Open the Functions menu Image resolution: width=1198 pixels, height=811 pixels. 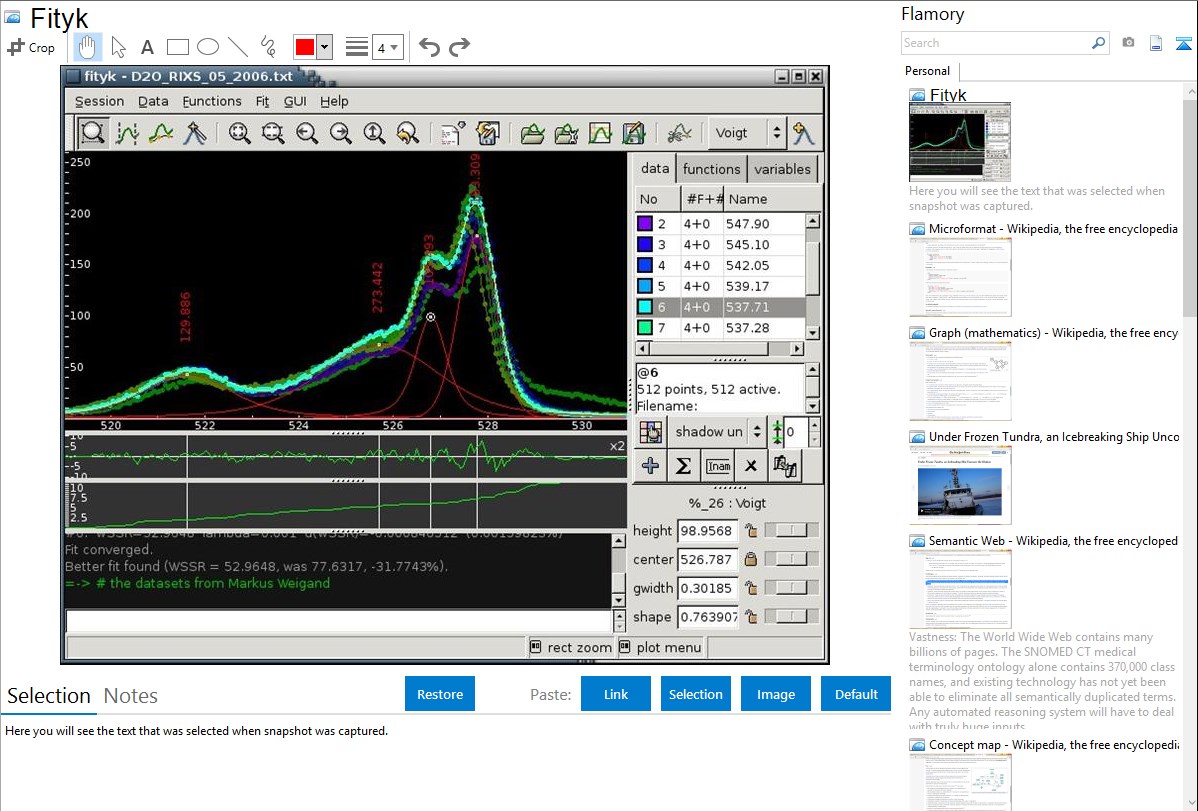[x=212, y=101]
